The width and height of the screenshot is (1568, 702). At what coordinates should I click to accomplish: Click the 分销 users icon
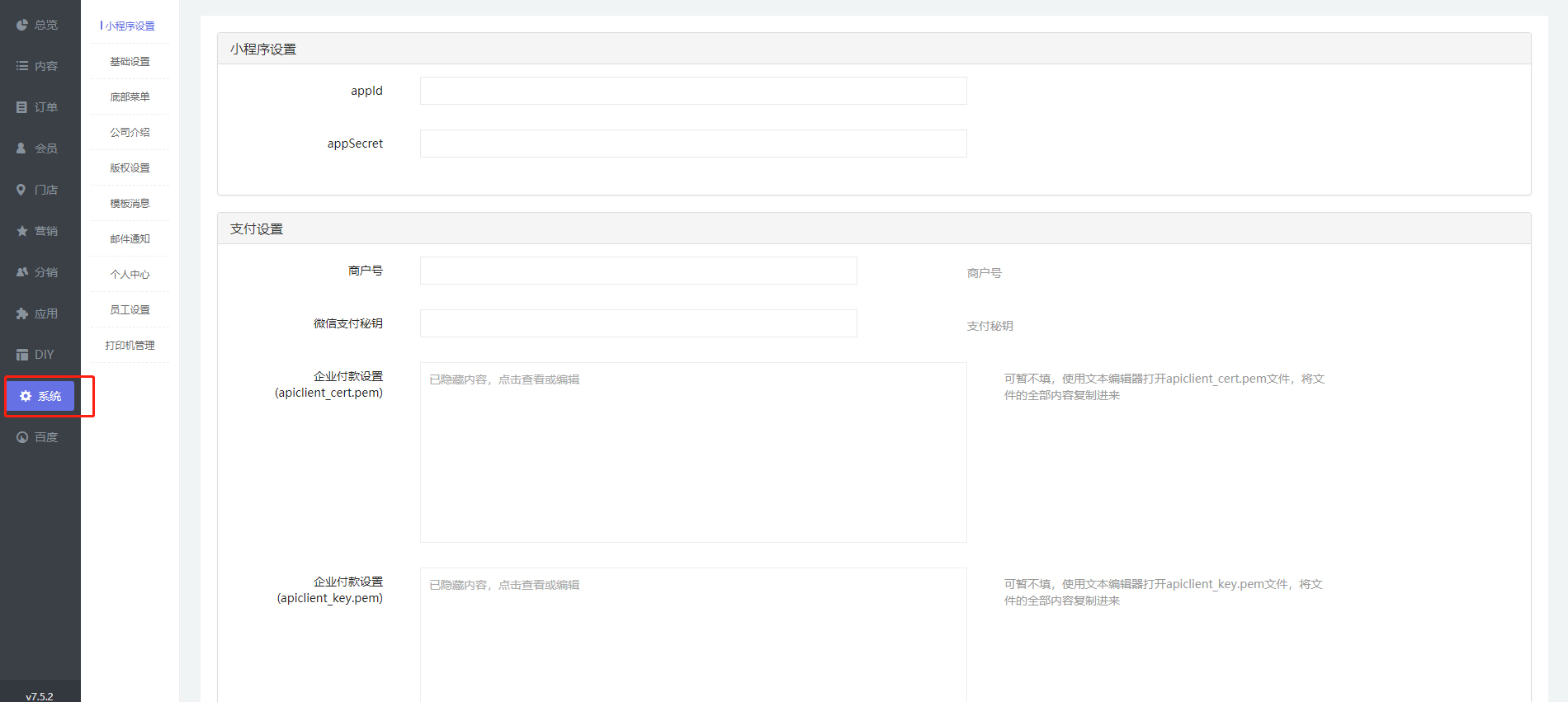pyautogui.click(x=22, y=272)
